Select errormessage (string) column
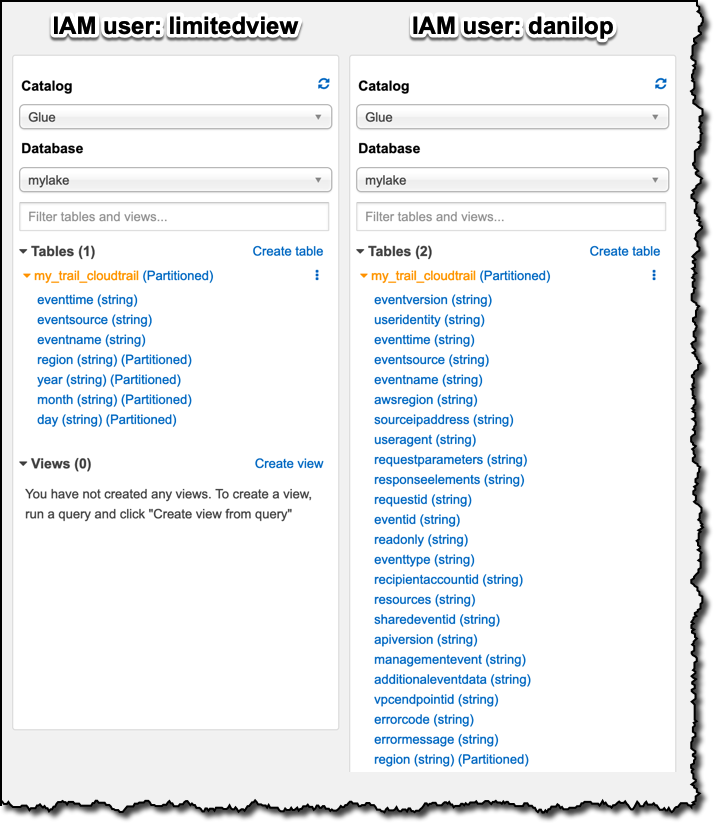Viewport: 714px width, 823px height. (436, 738)
